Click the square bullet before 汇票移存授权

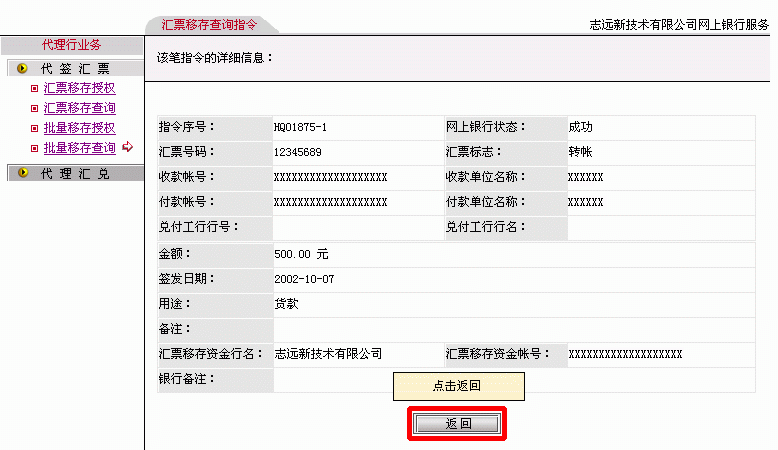pyautogui.click(x=35, y=89)
